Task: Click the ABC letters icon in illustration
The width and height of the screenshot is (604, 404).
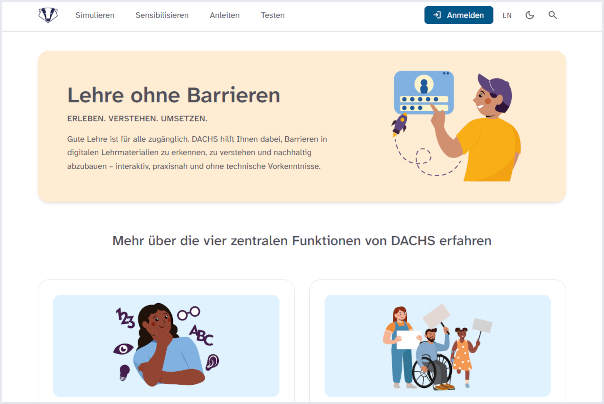Action: 201,335
